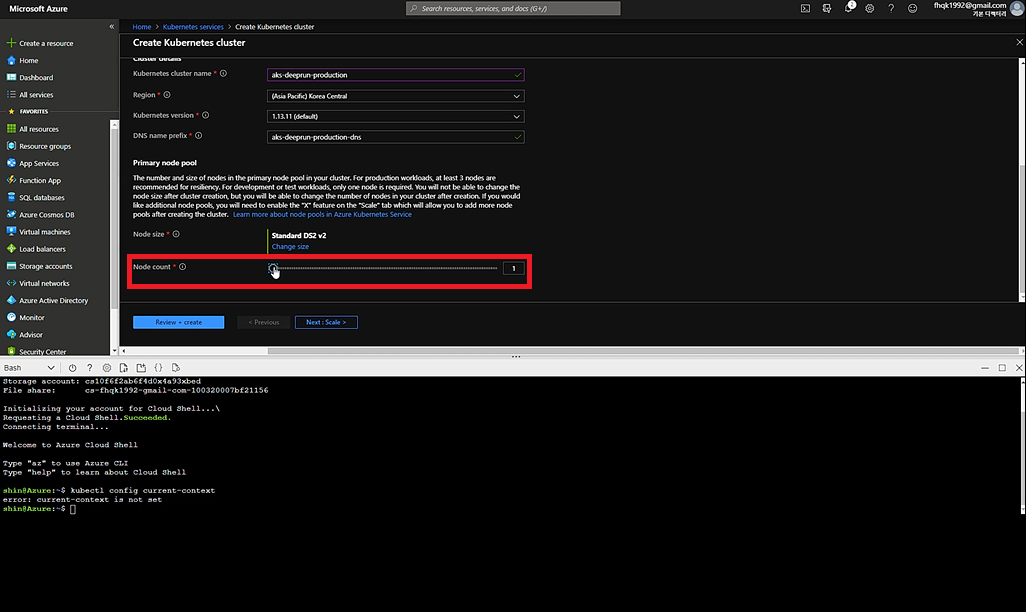
Task: Open Cloud Shell from the top bar
Action: (805, 9)
